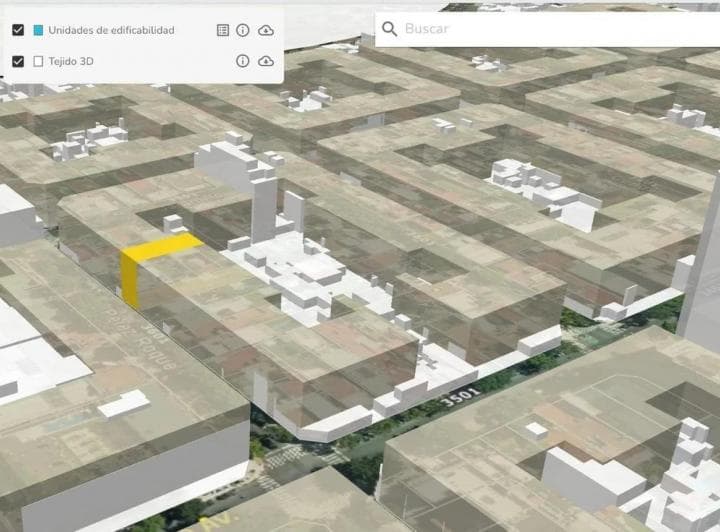The width and height of the screenshot is (720, 532).
Task: Select the Tejido 3D layer name
Action: (71, 61)
